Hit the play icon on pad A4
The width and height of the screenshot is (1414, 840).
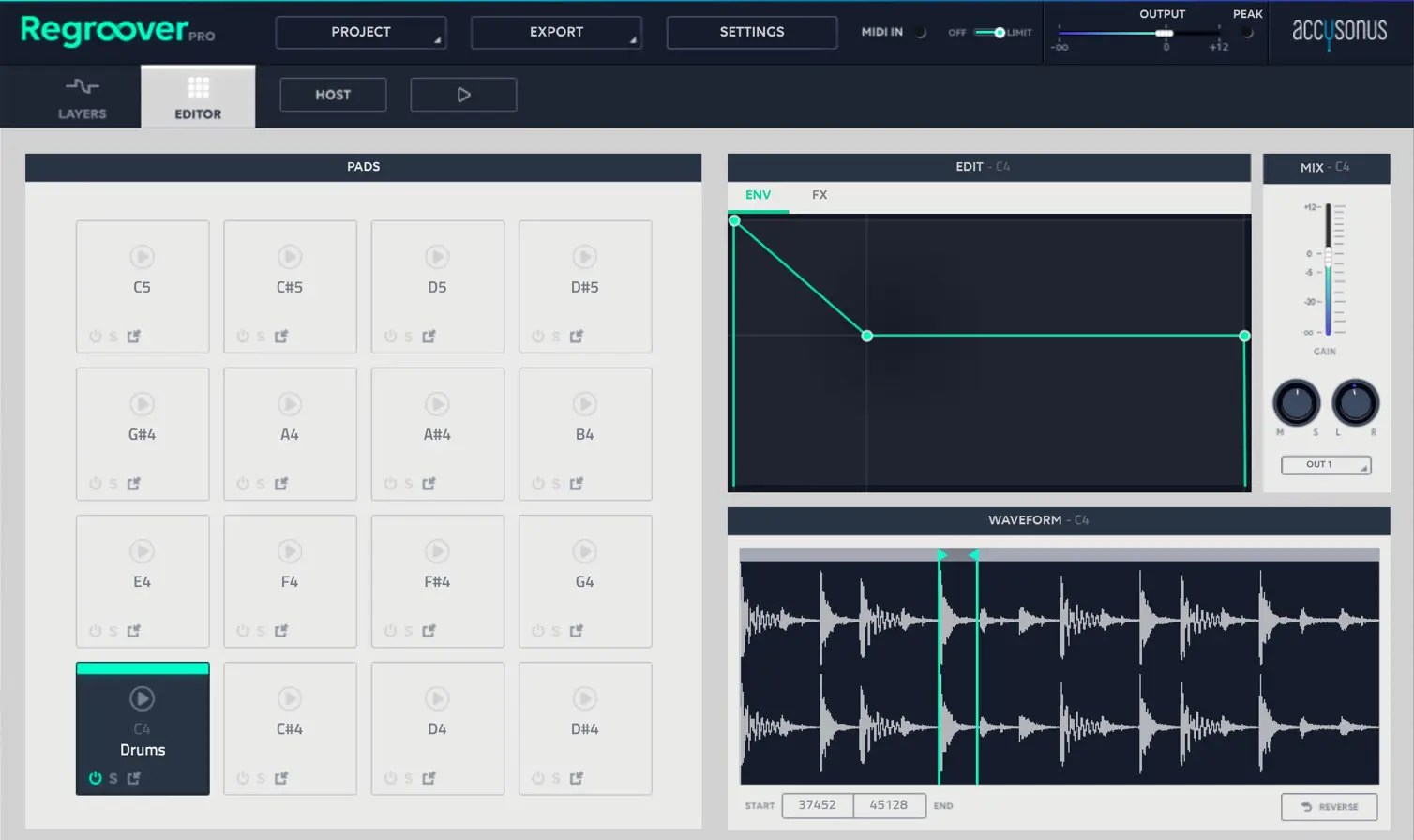click(289, 403)
